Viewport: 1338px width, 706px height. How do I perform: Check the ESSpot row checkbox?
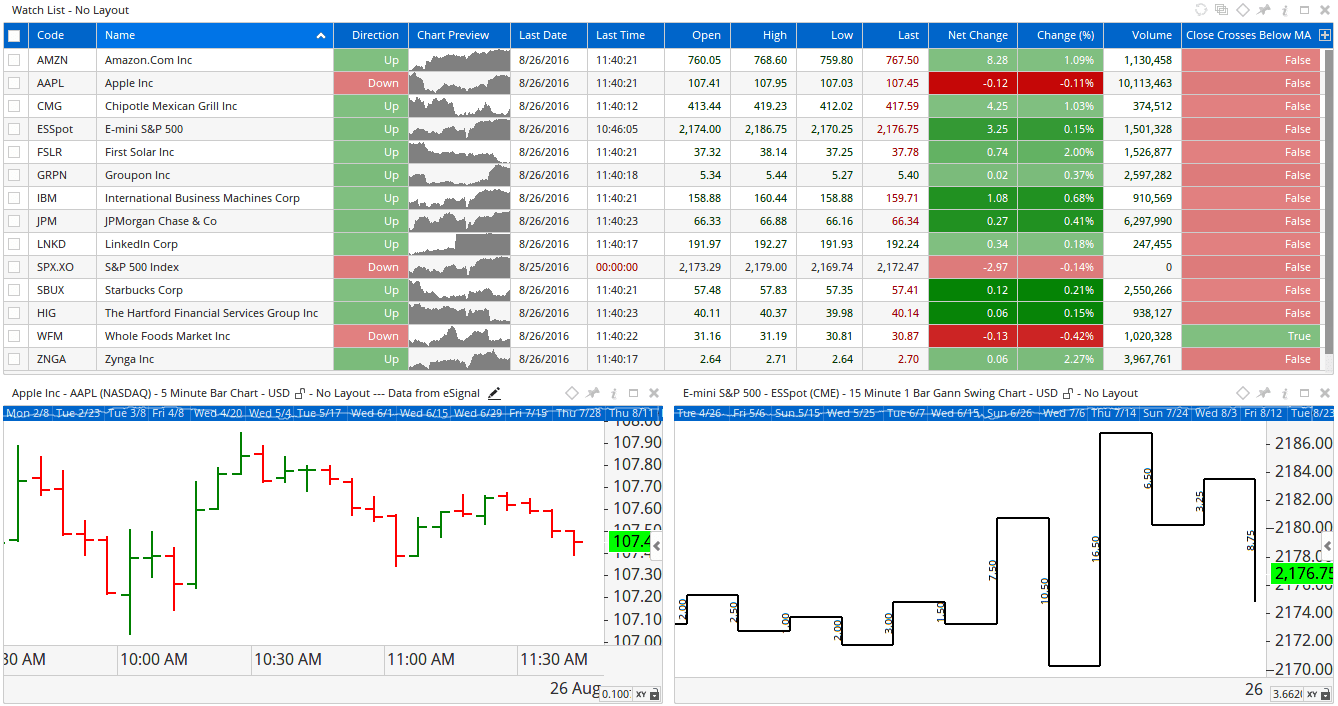coord(14,129)
